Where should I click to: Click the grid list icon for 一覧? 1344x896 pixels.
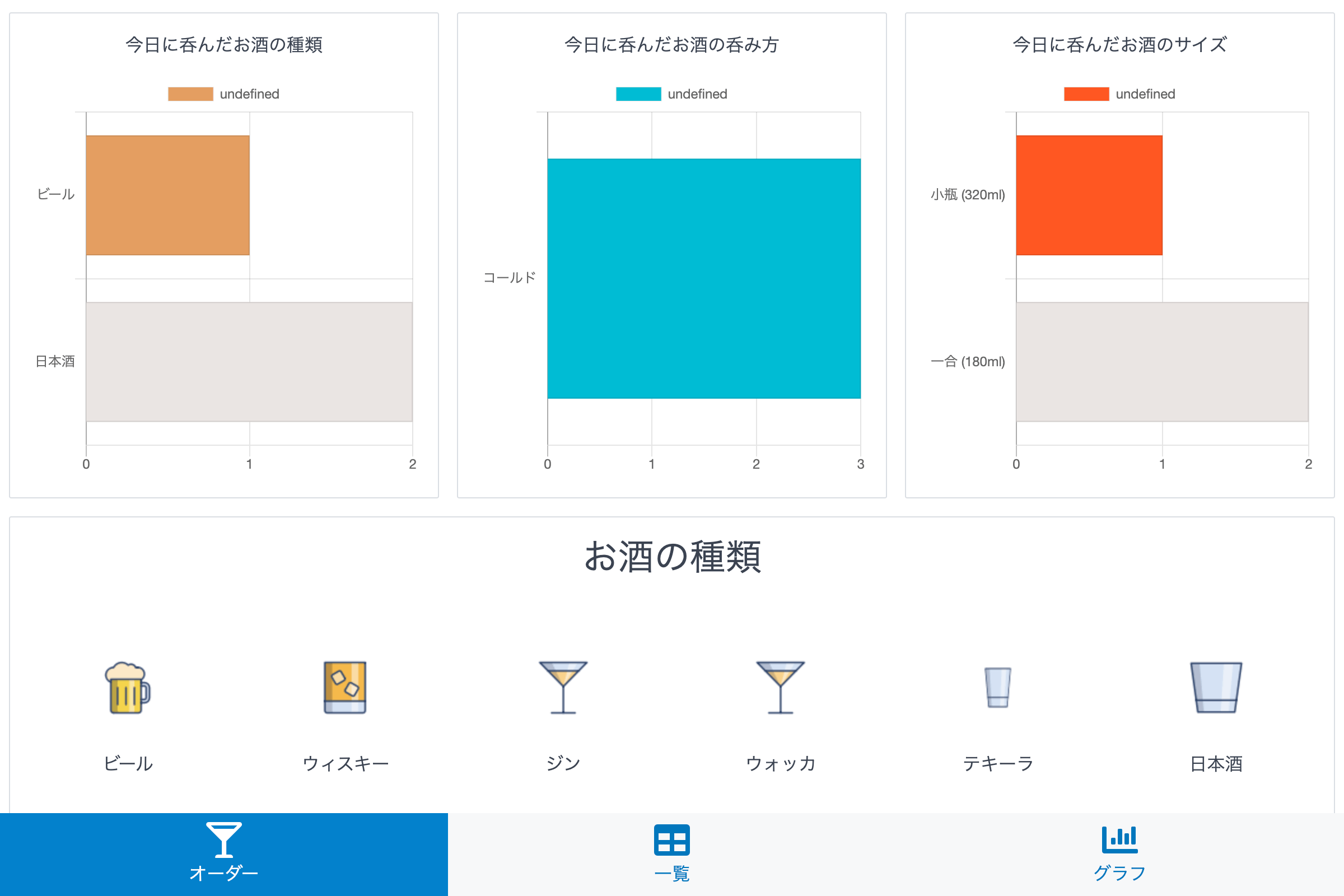click(671, 840)
